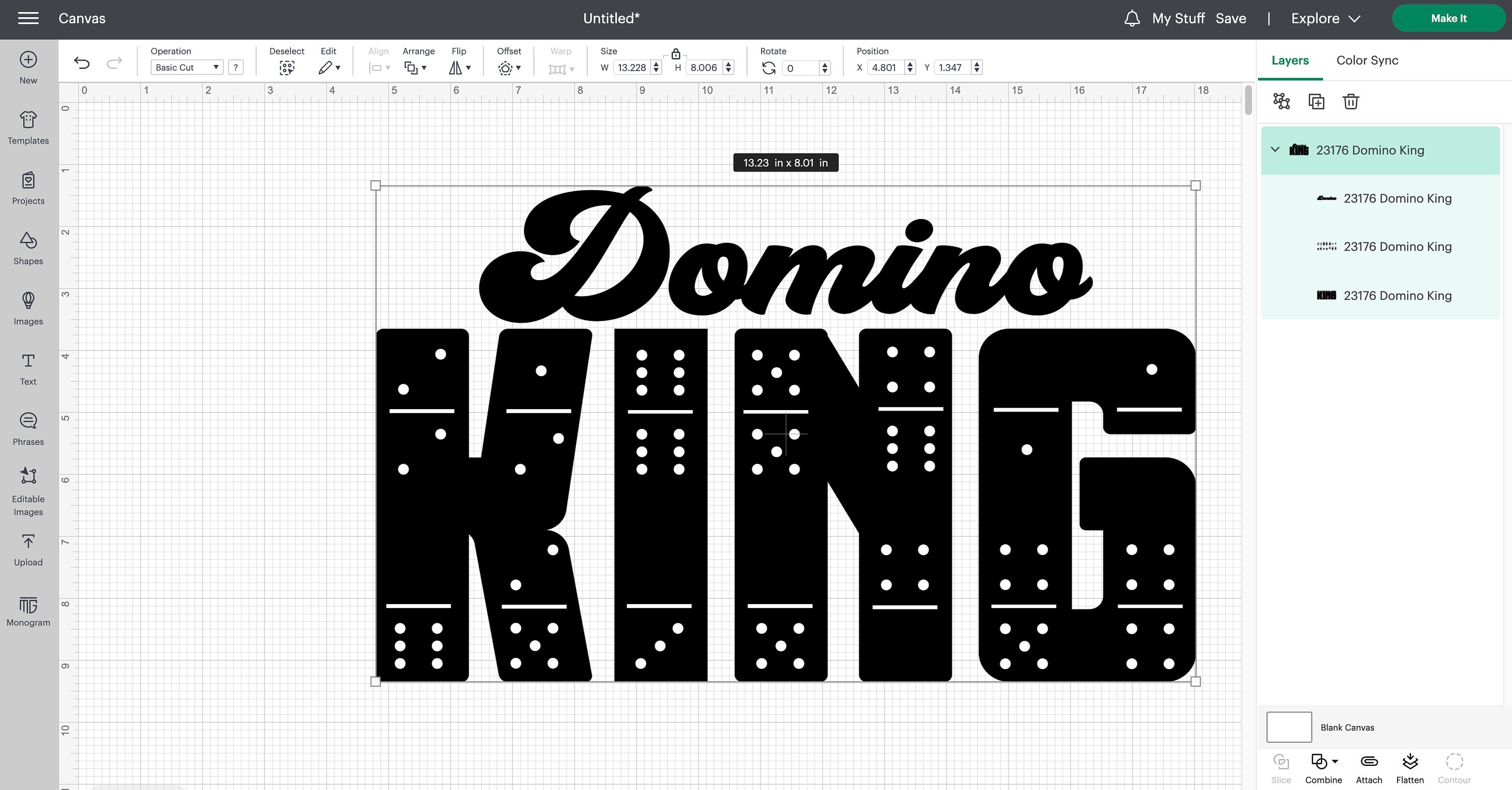
Task: Open the Phrases panel
Action: click(28, 429)
